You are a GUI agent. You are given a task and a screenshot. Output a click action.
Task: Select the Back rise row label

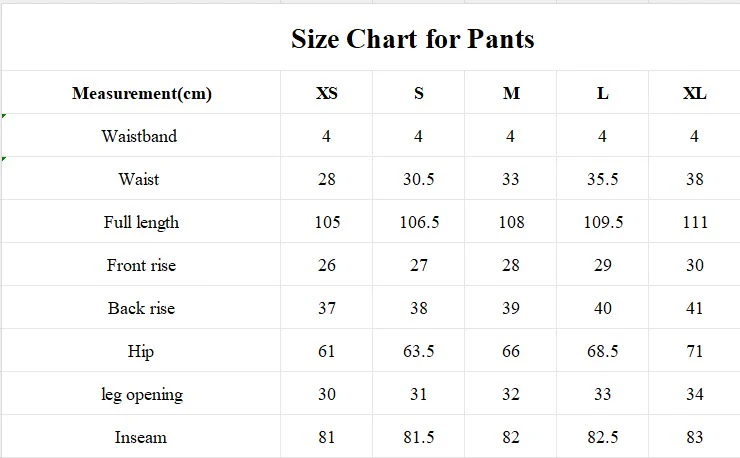pyautogui.click(x=141, y=308)
